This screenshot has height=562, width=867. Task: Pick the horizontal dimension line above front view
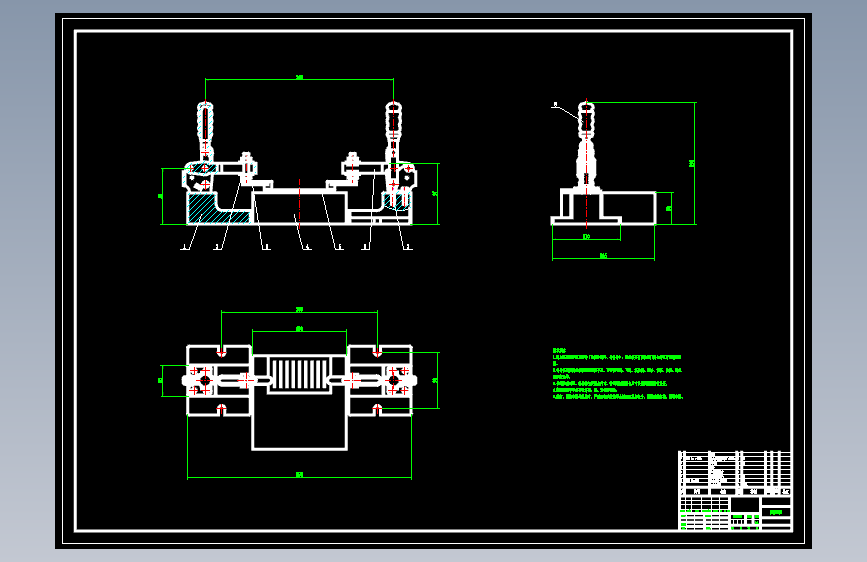pyautogui.click(x=299, y=79)
